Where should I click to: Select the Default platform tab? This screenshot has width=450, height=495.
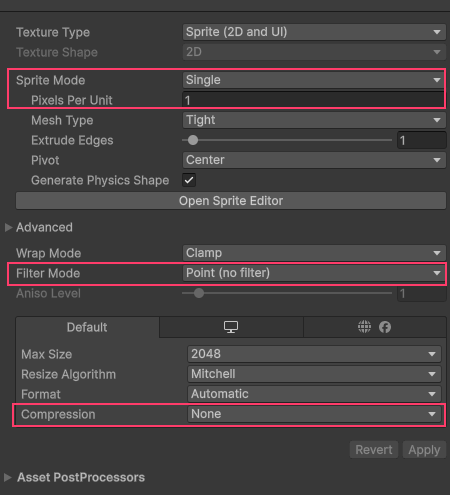(87, 327)
